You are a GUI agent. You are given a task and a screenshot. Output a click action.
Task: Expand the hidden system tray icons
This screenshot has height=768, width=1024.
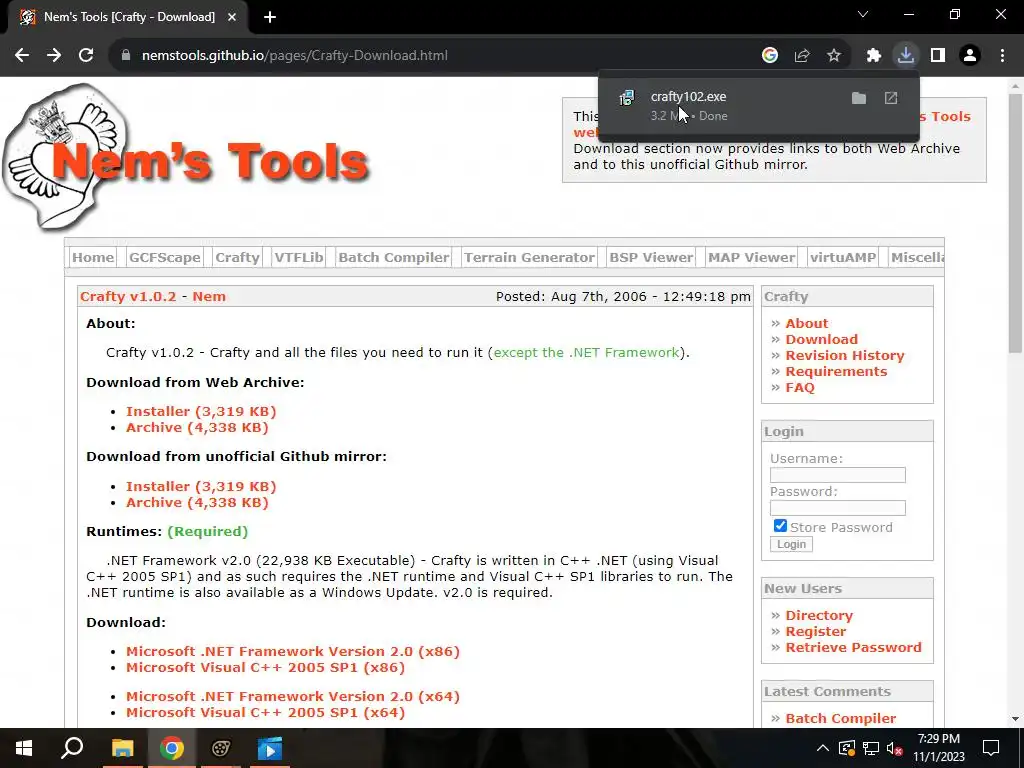[x=823, y=748]
